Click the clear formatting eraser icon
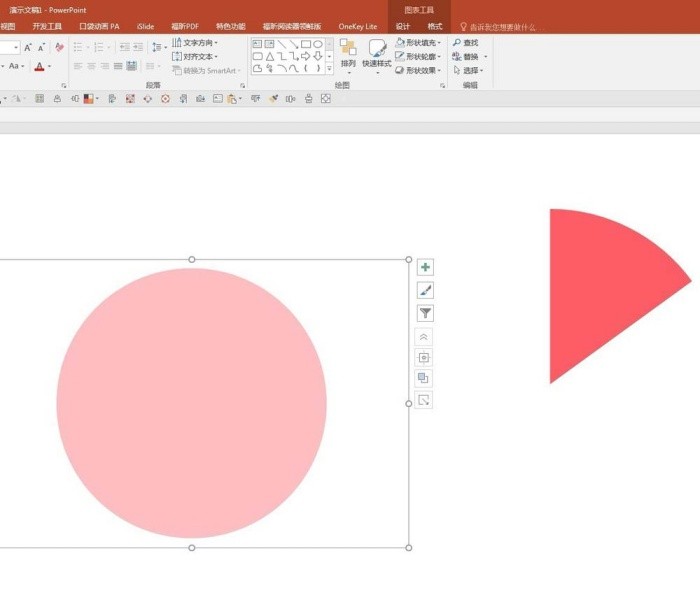Viewport: 700px width, 593px height. [x=59, y=47]
